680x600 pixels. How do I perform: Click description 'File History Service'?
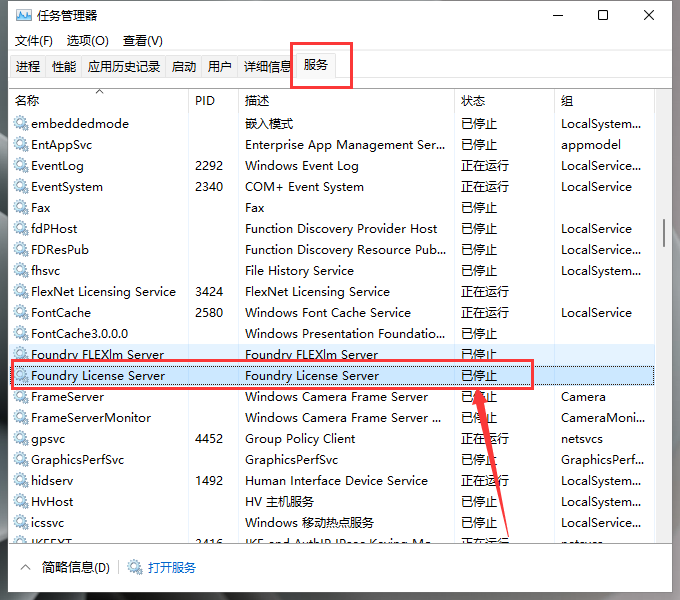pyautogui.click(x=299, y=271)
